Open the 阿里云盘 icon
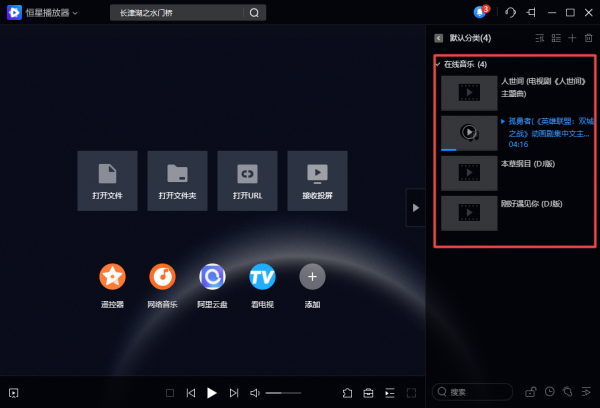 coord(212,276)
